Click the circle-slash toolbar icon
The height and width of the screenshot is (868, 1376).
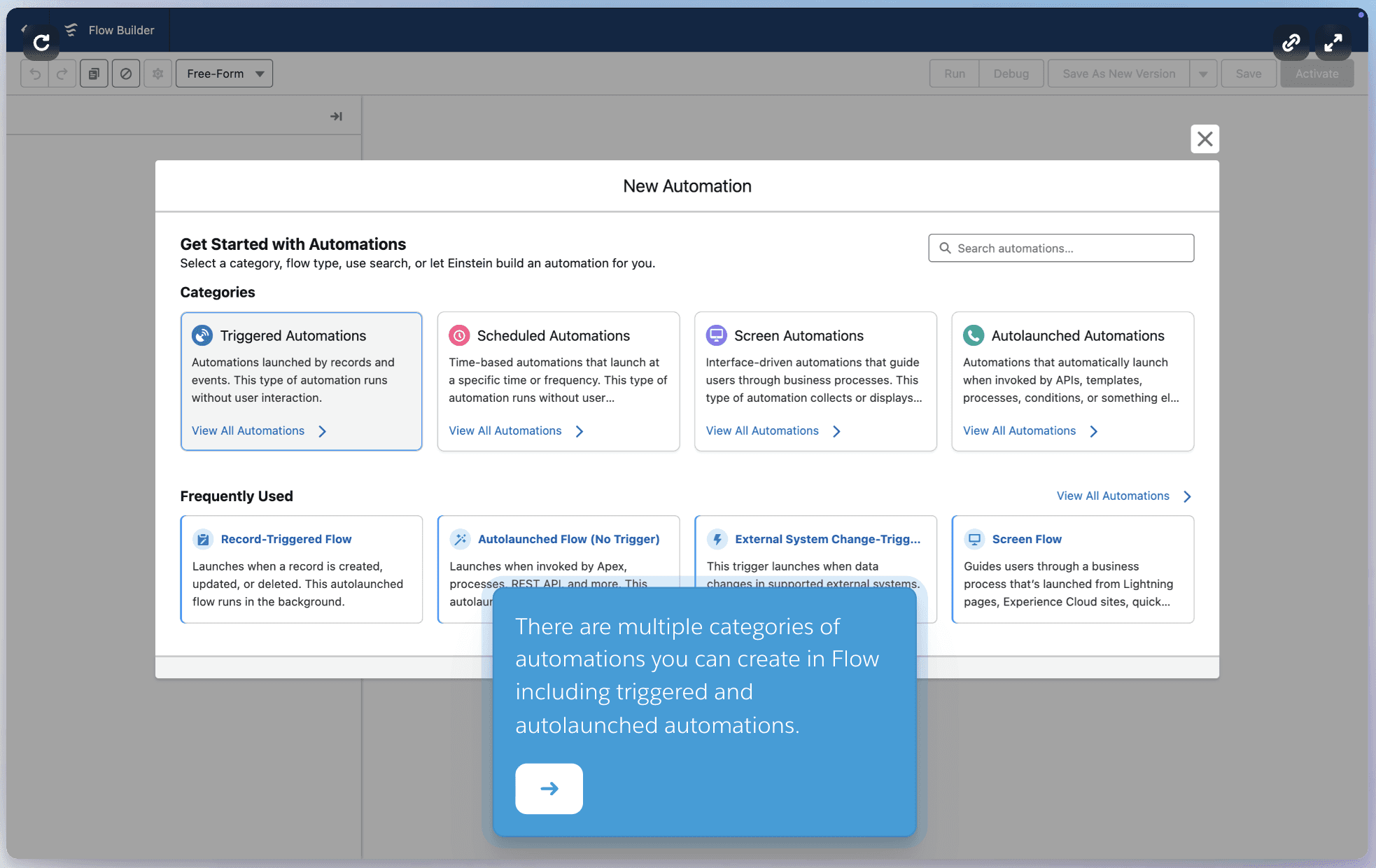(x=126, y=73)
